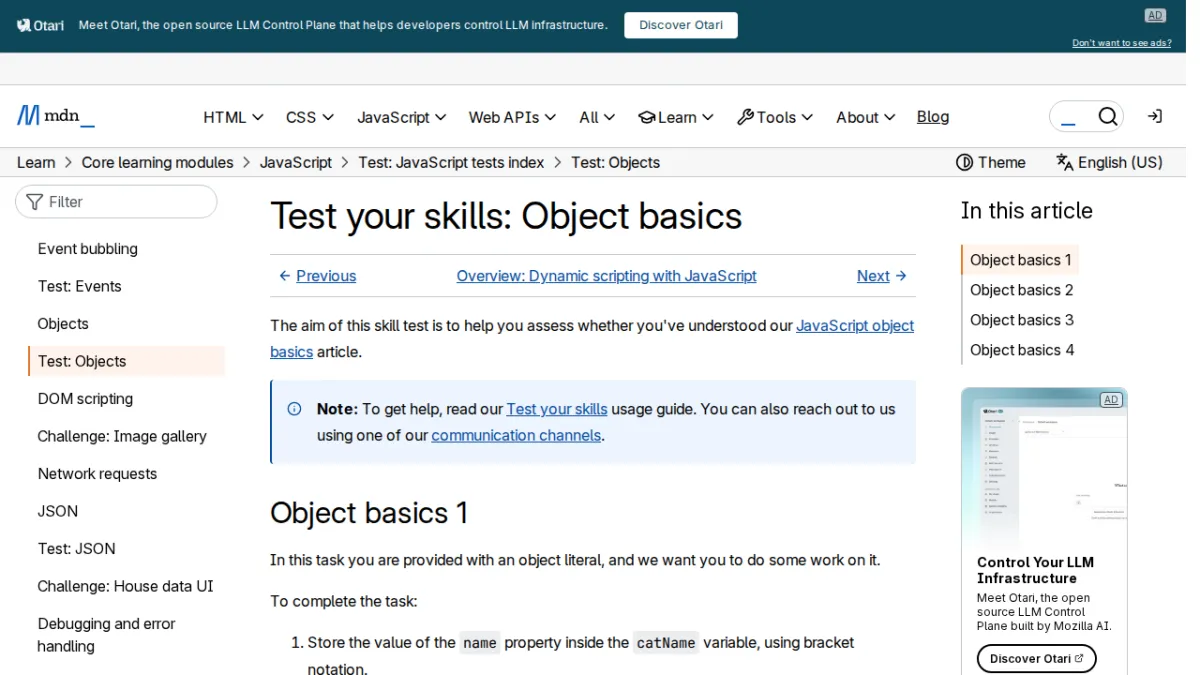
Task: Open the Theme switcher
Action: pyautogui.click(x=991, y=162)
